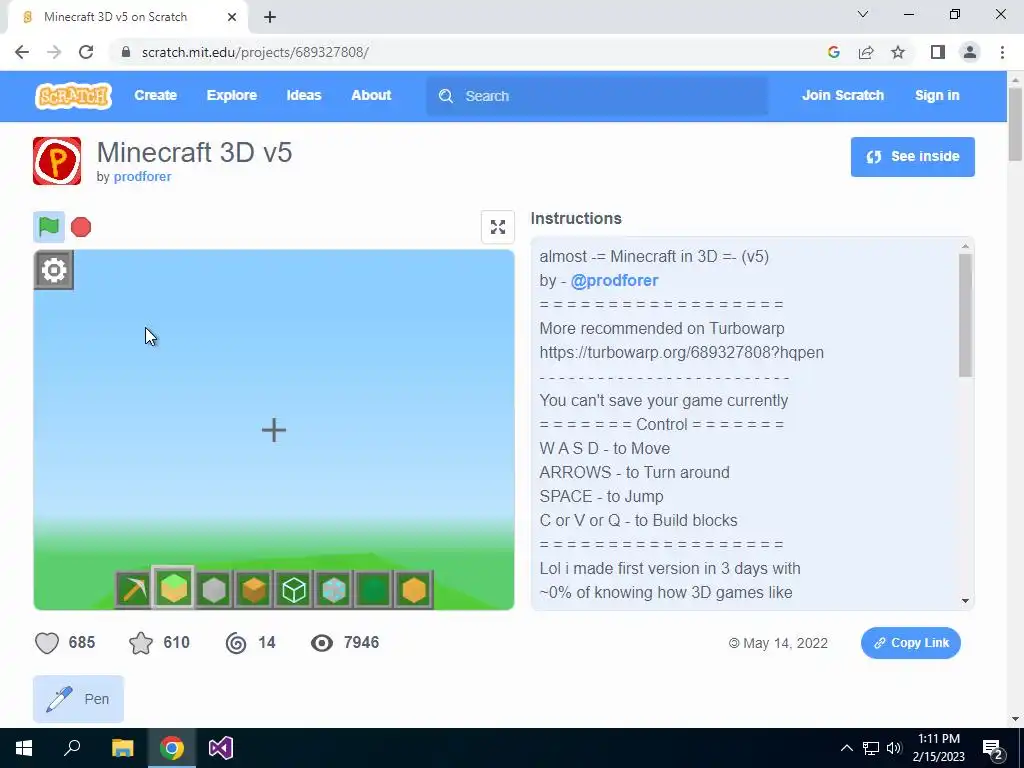Click the instructions panel scrollbar thumb

click(x=965, y=315)
